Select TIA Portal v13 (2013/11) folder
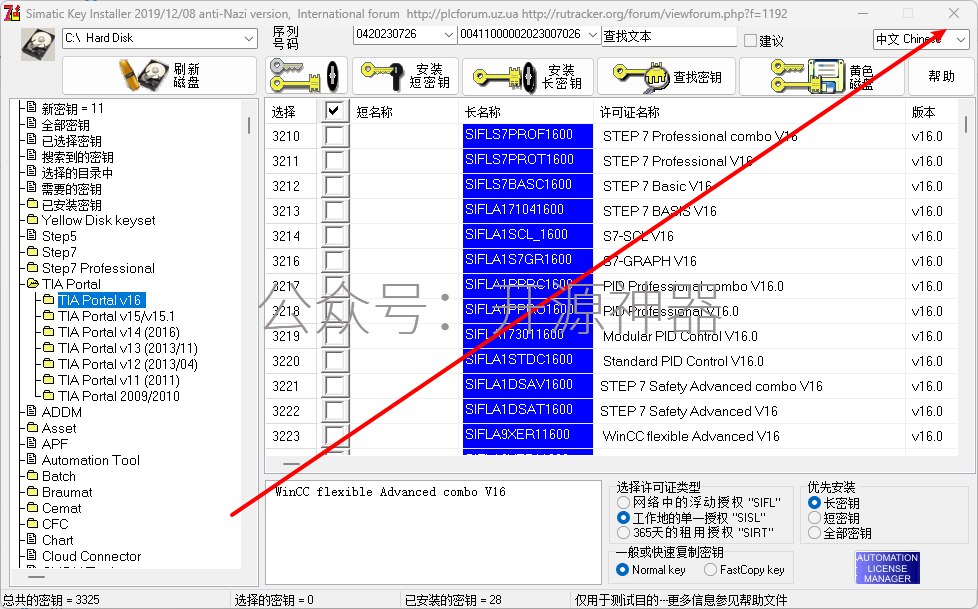 click(128, 348)
